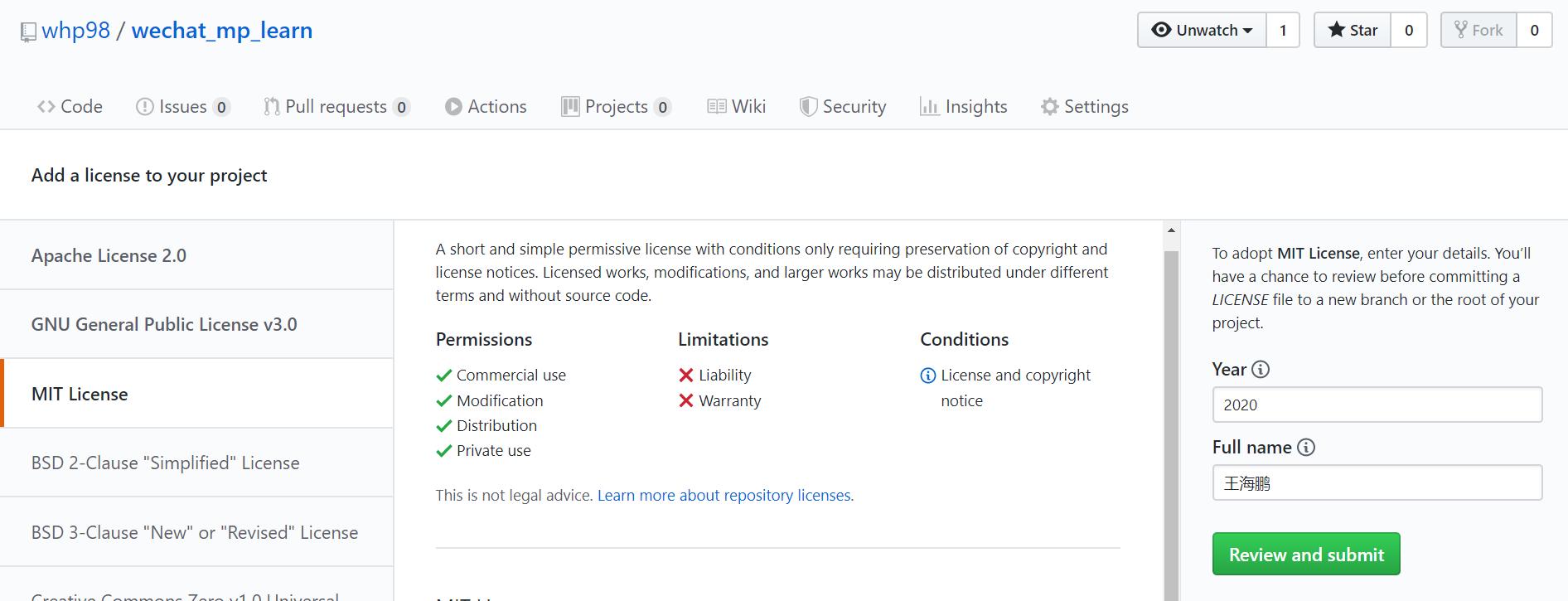Image resolution: width=1568 pixels, height=601 pixels.
Task: Click the Year input field
Action: [x=1377, y=405]
